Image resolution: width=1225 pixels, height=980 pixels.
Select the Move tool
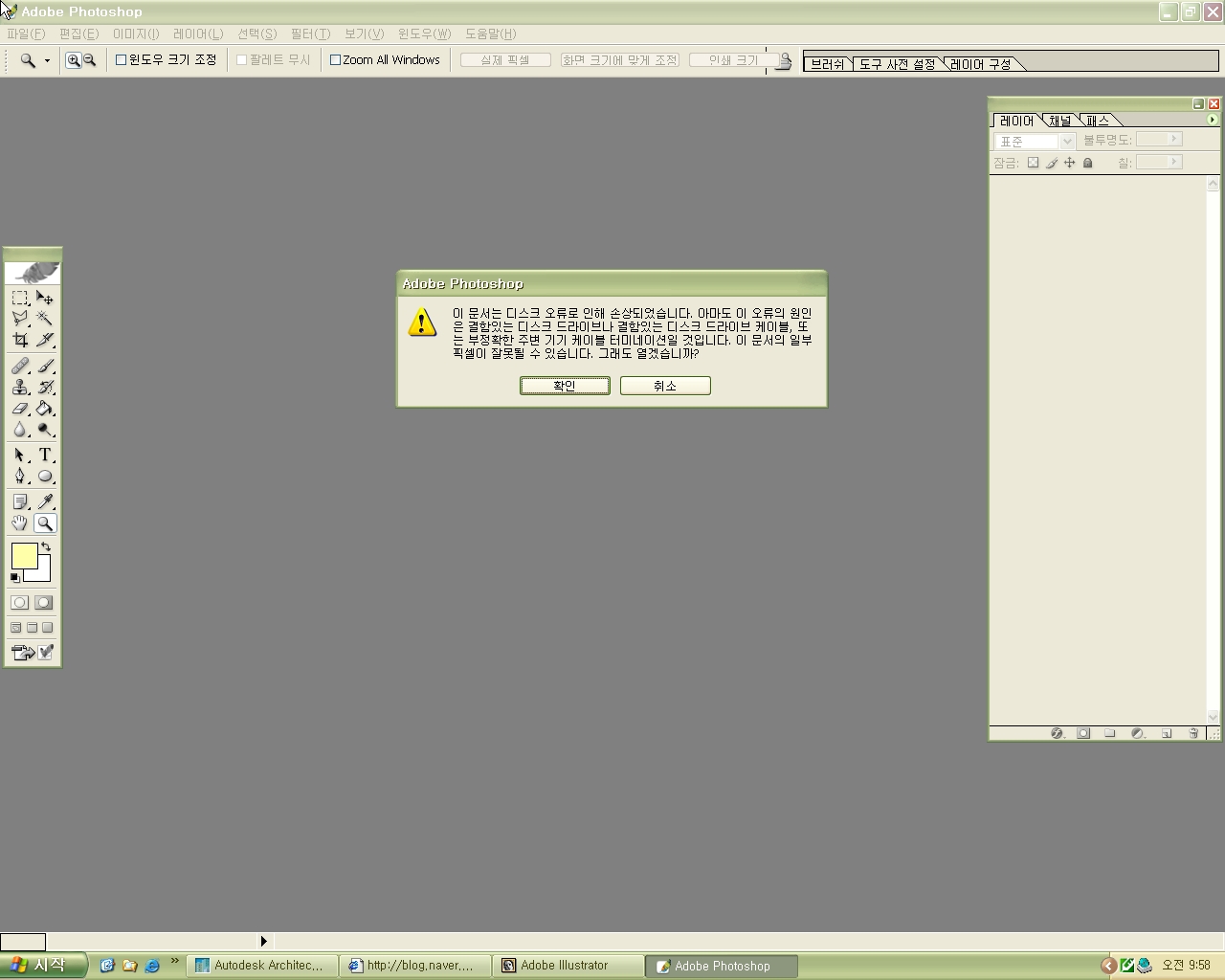coord(45,298)
